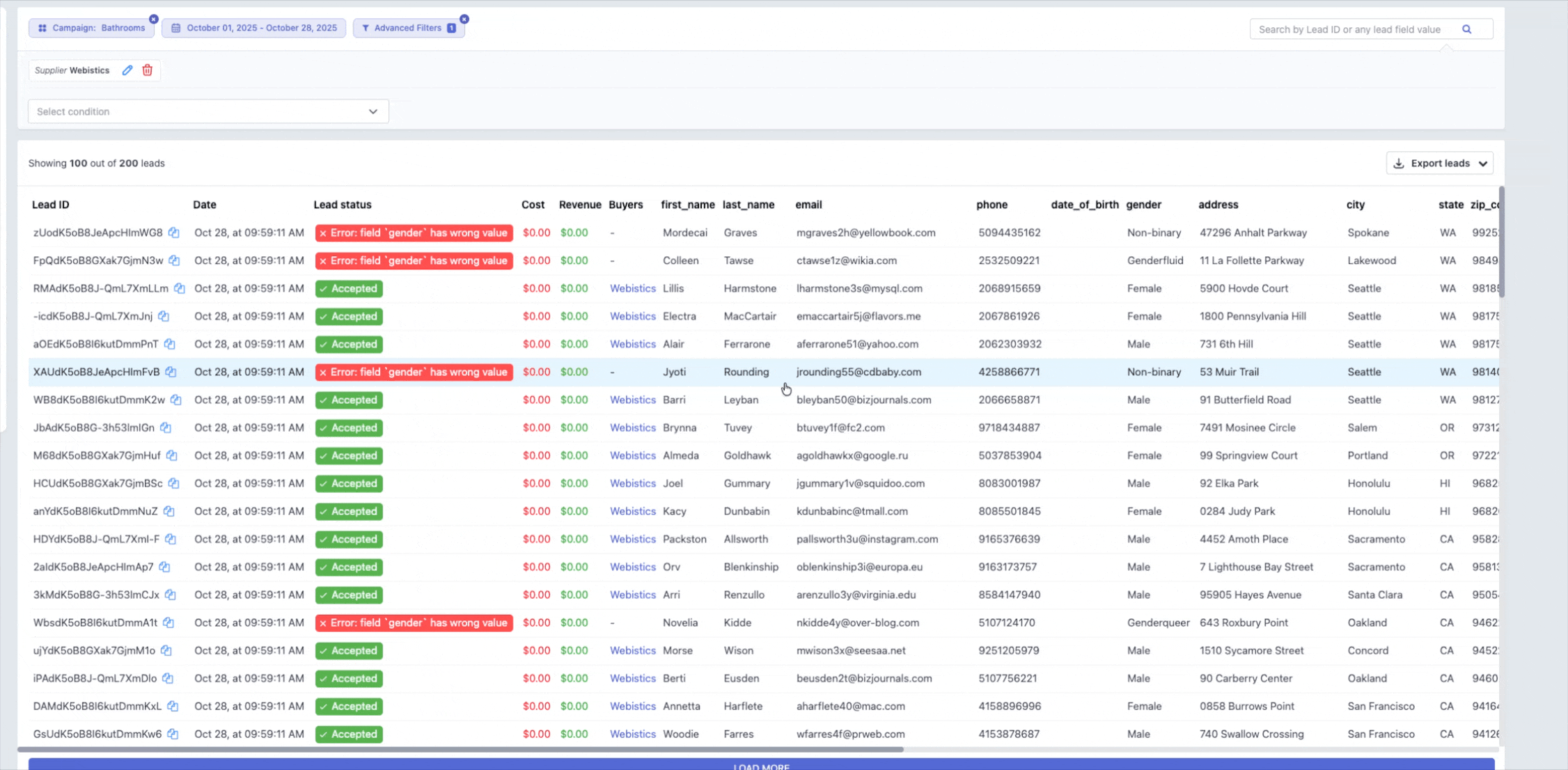1568x770 pixels.
Task: Click the edit pencil icon for Supplier Webistics
Action: click(127, 70)
